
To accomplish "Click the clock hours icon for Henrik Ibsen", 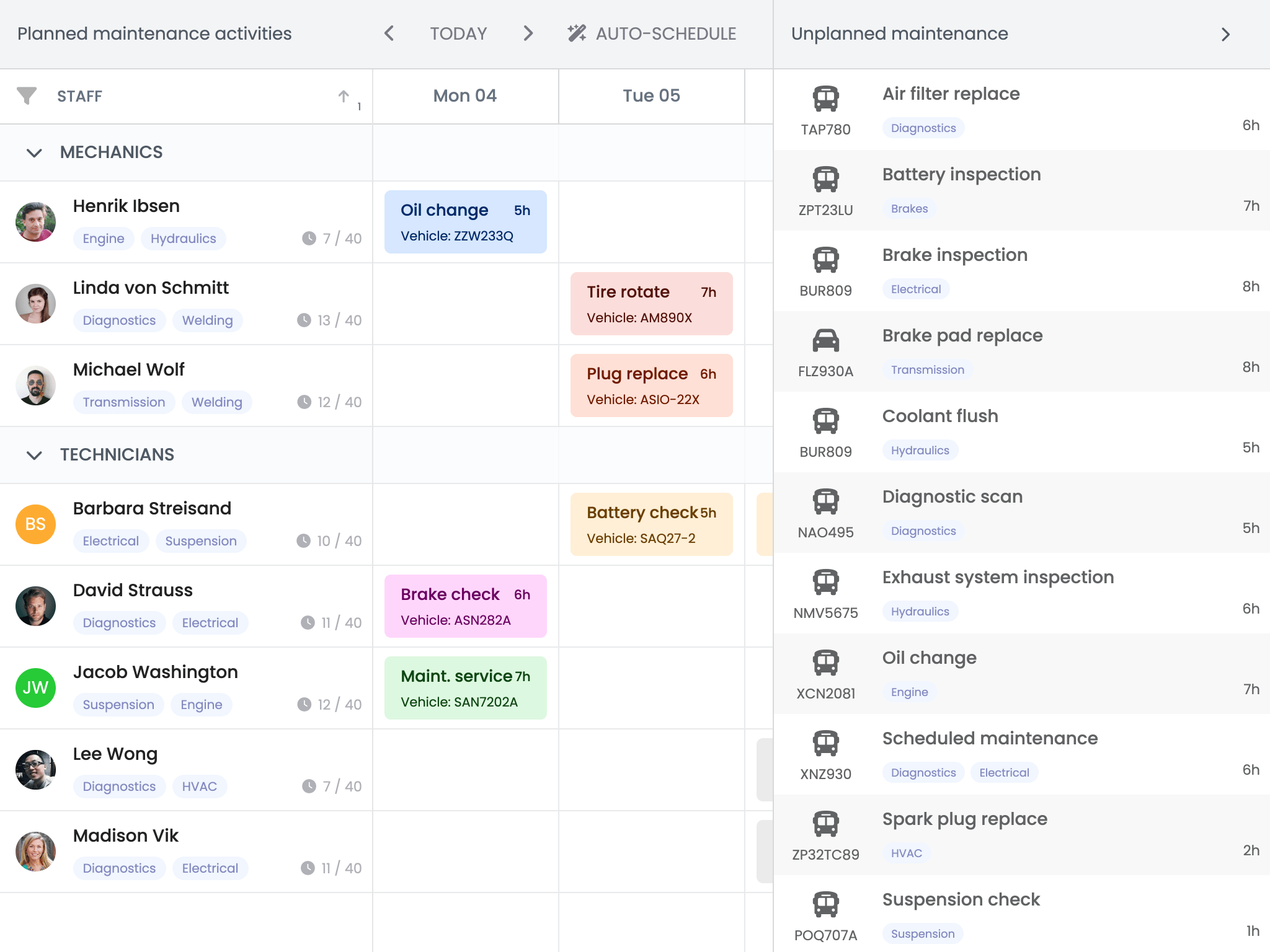I will coord(309,239).
